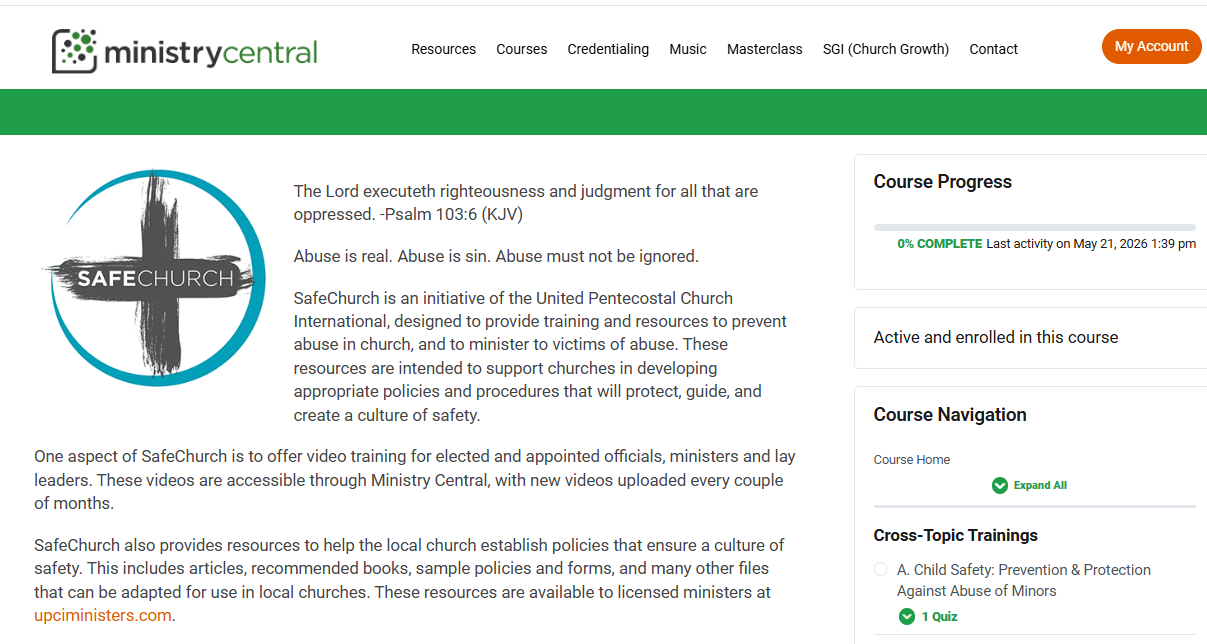Open the Contact page link
The width and height of the screenshot is (1207, 644).
tap(994, 49)
